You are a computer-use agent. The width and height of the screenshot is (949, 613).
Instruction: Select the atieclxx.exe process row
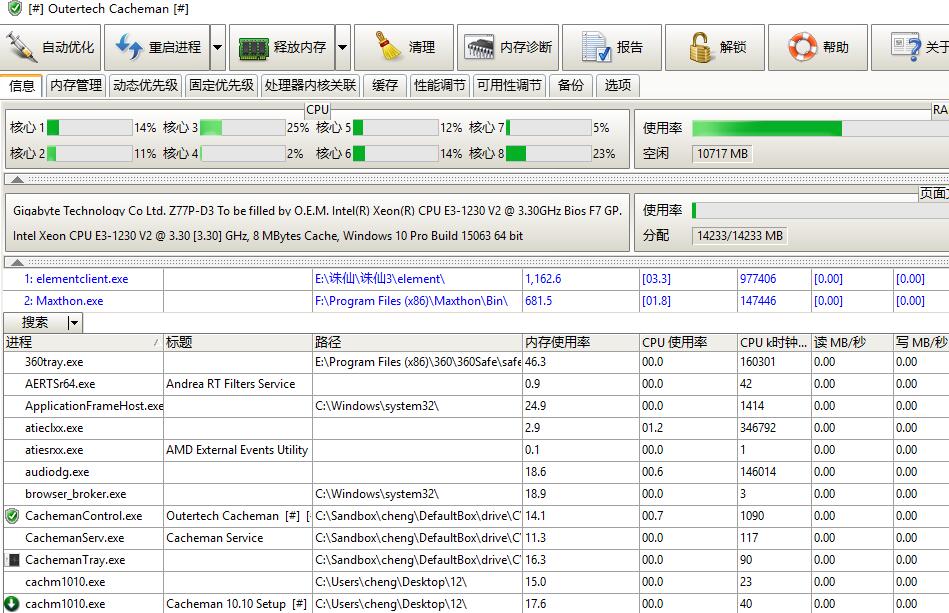click(x=476, y=428)
